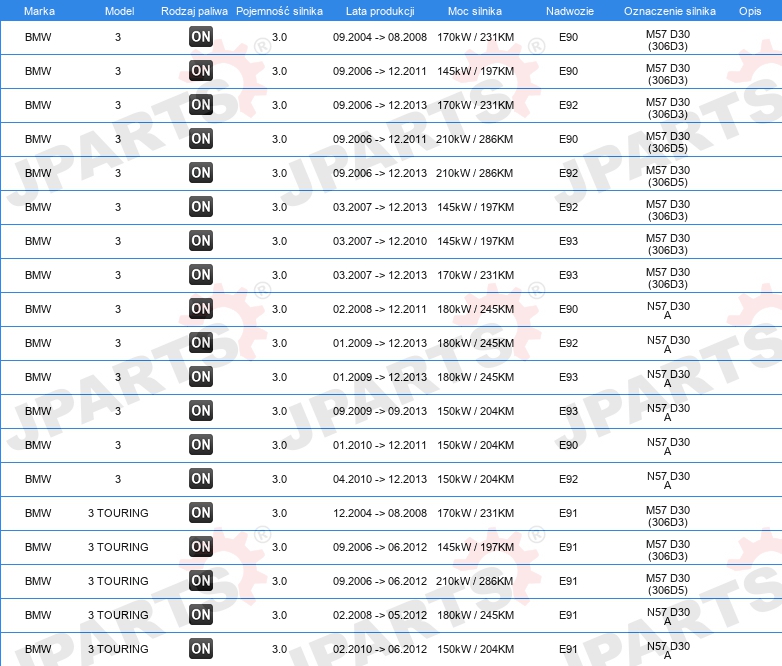This screenshot has width=782, height=666.
Task: Click the Moc silnika column header
Action: coord(475,11)
